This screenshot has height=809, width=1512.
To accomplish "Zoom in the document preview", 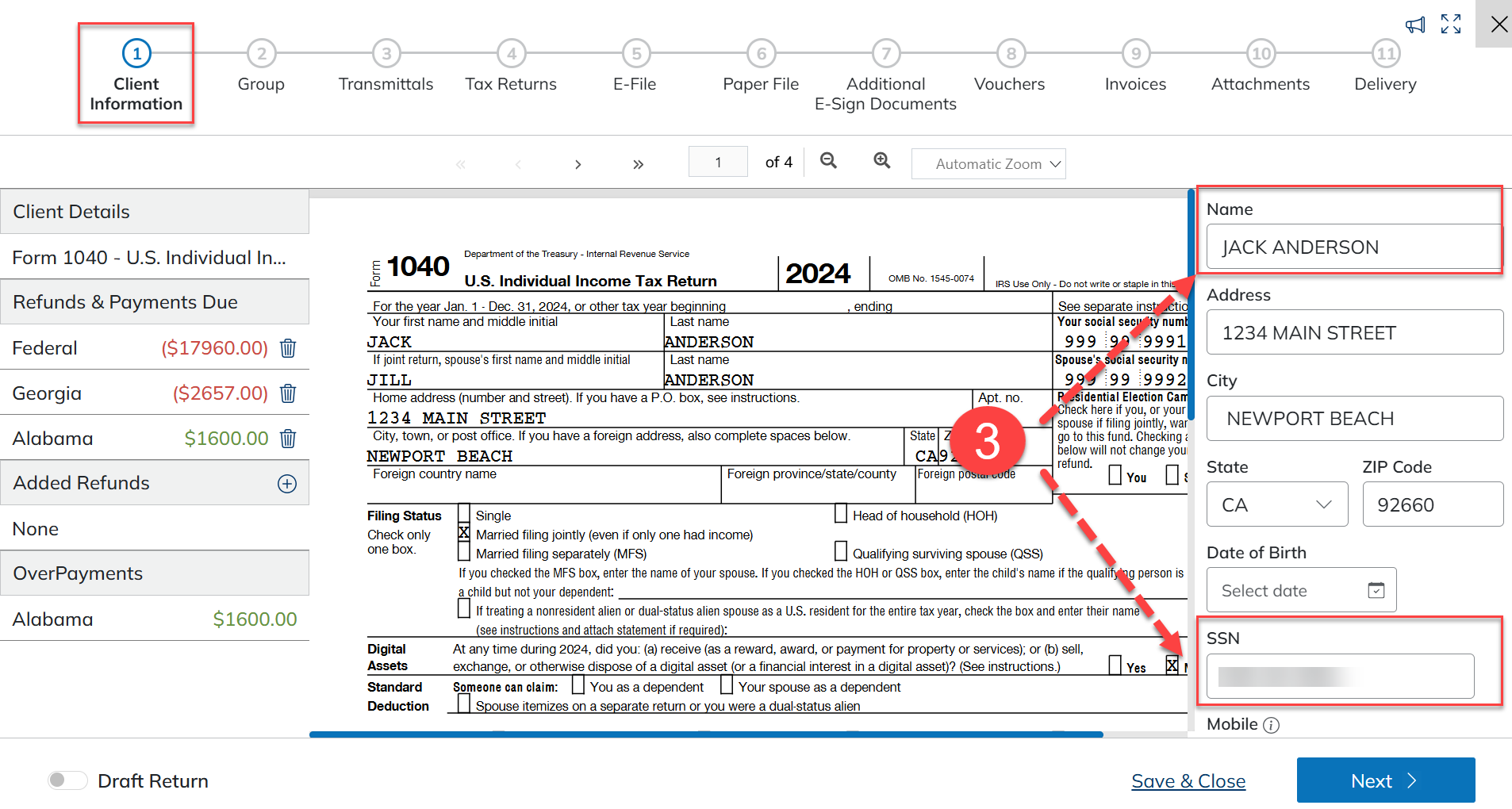I will pos(881,161).
